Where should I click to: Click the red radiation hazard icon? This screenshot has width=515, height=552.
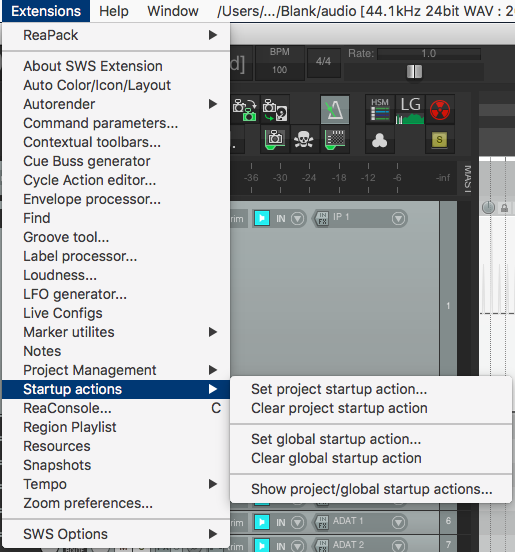[440, 109]
